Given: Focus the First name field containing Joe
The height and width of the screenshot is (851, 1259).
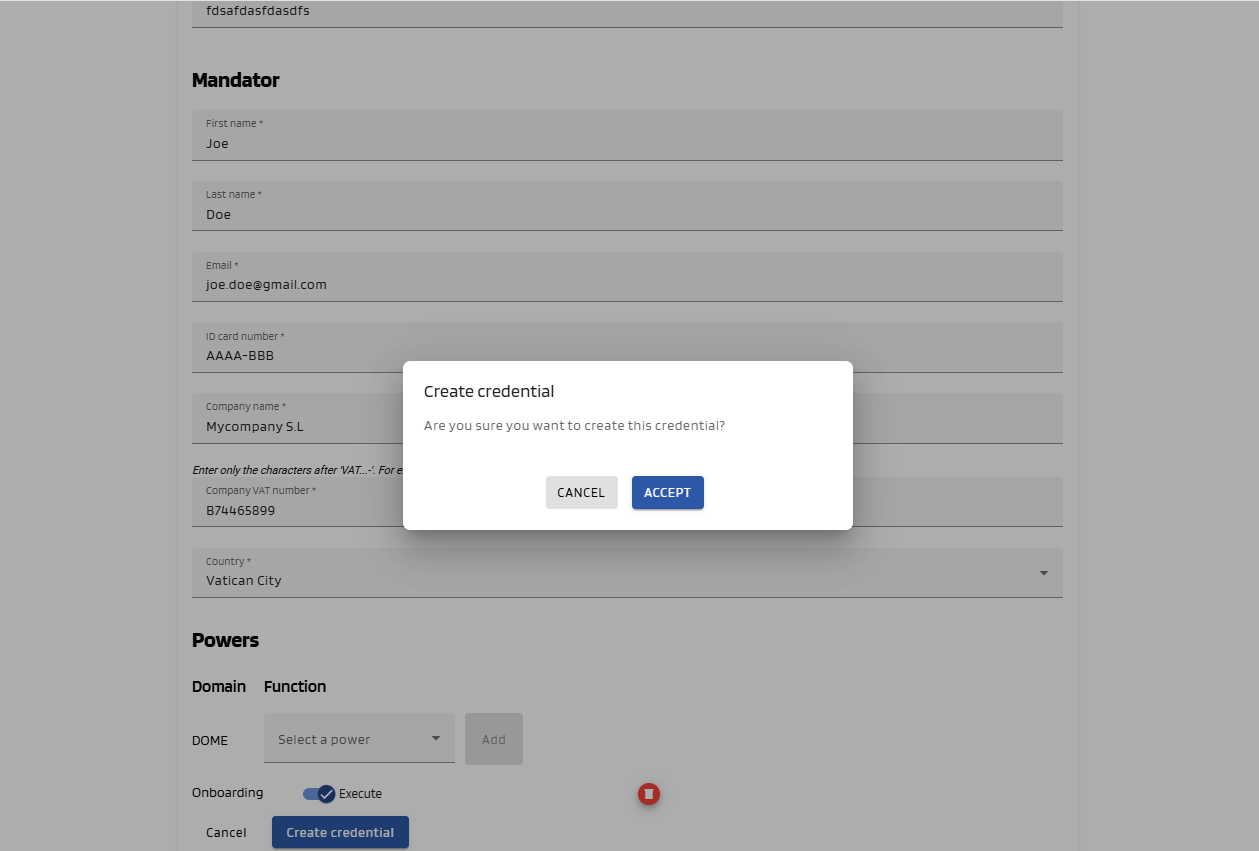Looking at the screenshot, I should tap(626, 136).
